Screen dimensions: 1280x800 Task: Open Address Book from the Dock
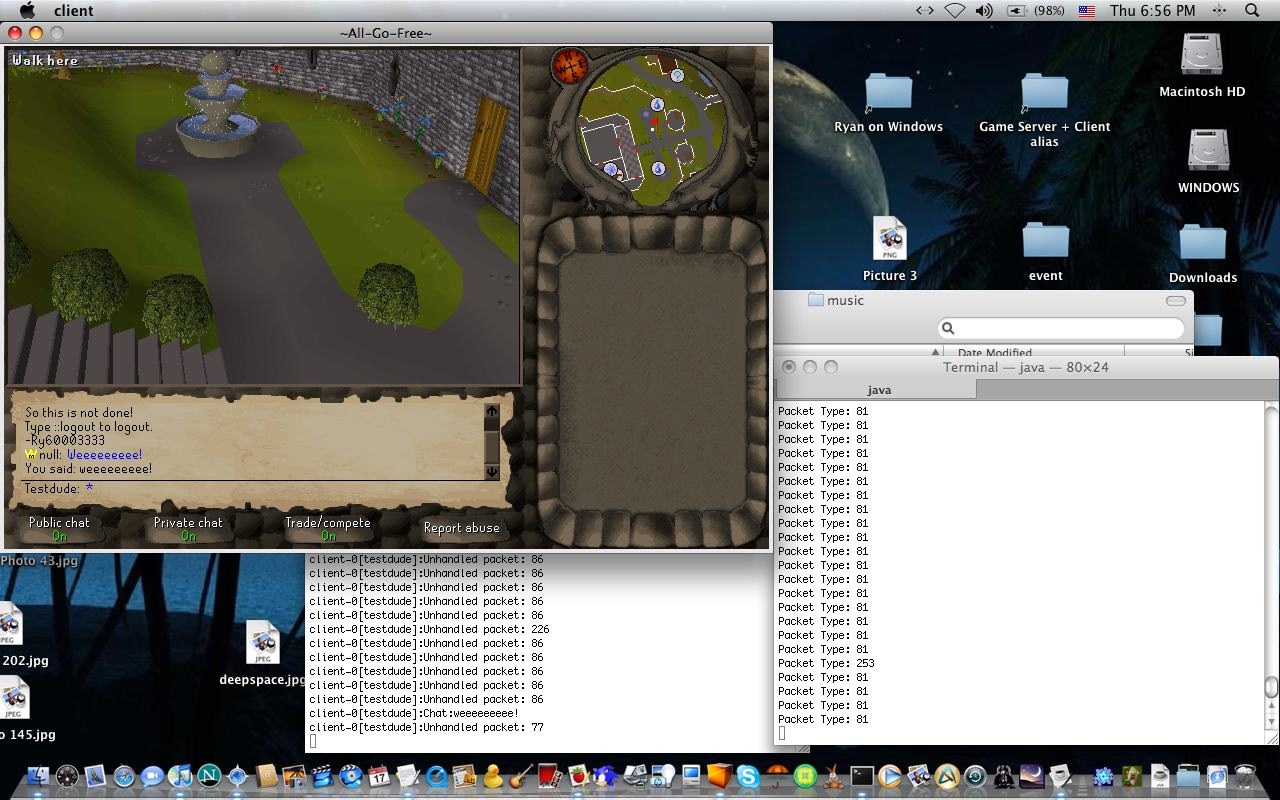click(266, 776)
